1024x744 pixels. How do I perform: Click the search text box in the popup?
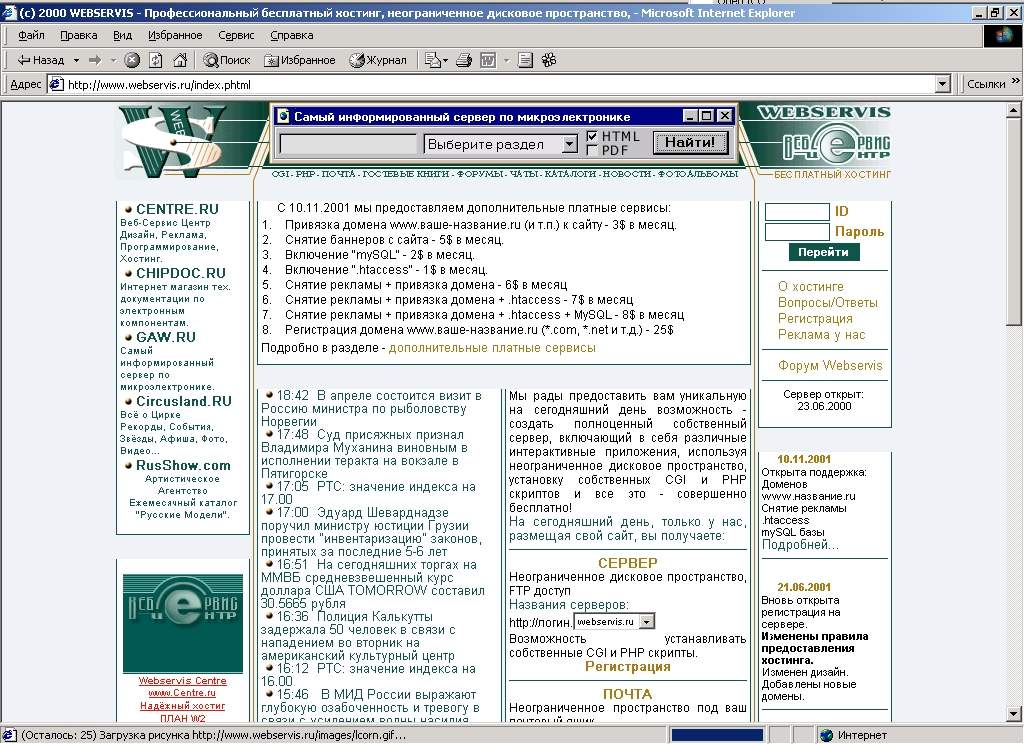coord(348,144)
